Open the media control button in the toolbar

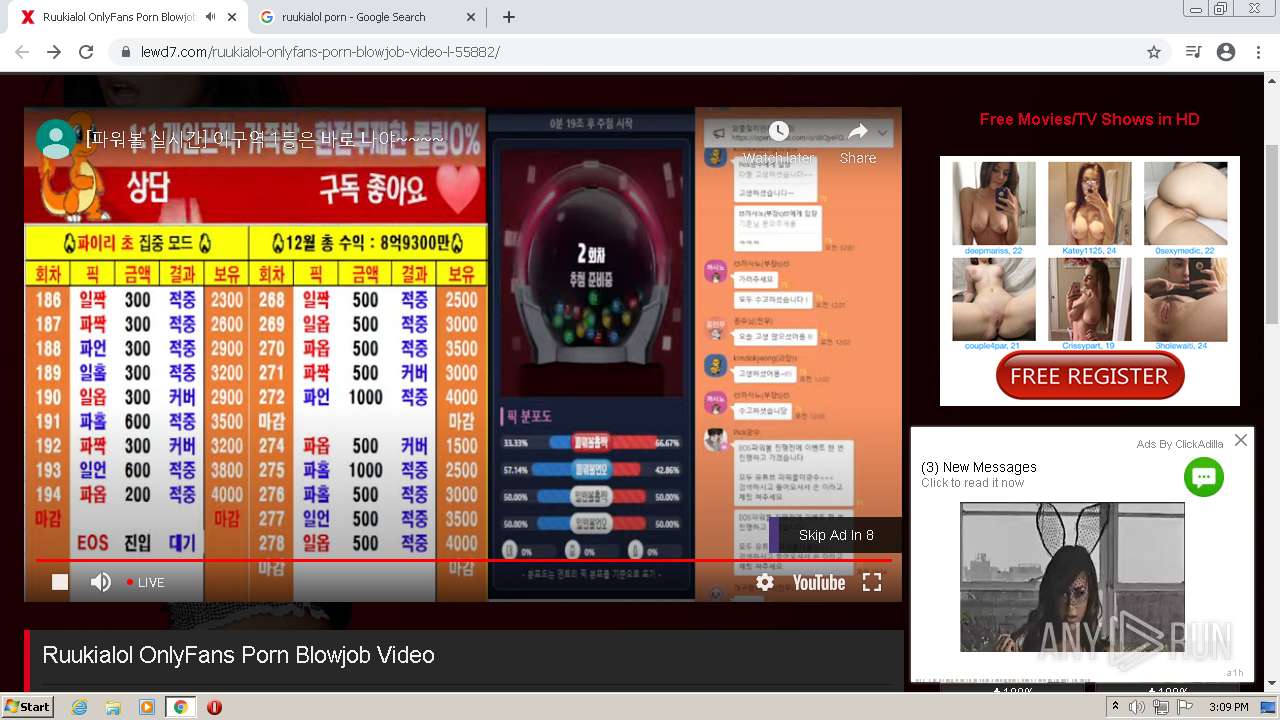pos(1193,52)
